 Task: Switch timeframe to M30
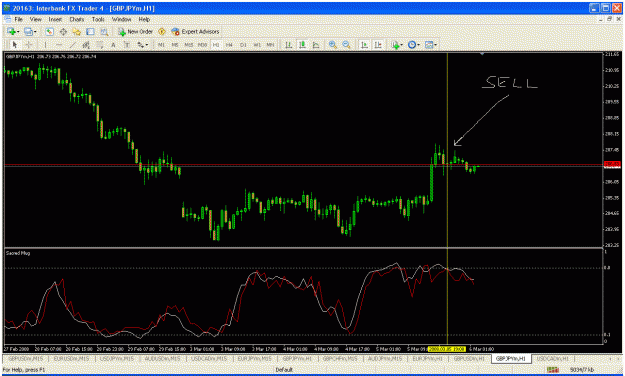[x=202, y=45]
